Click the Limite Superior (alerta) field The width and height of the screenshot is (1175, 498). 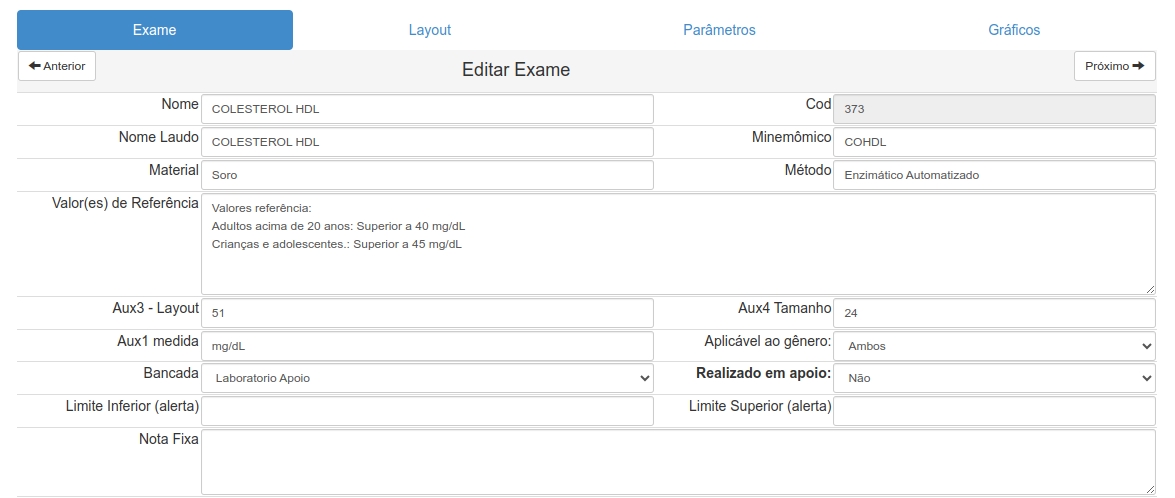(x=993, y=411)
